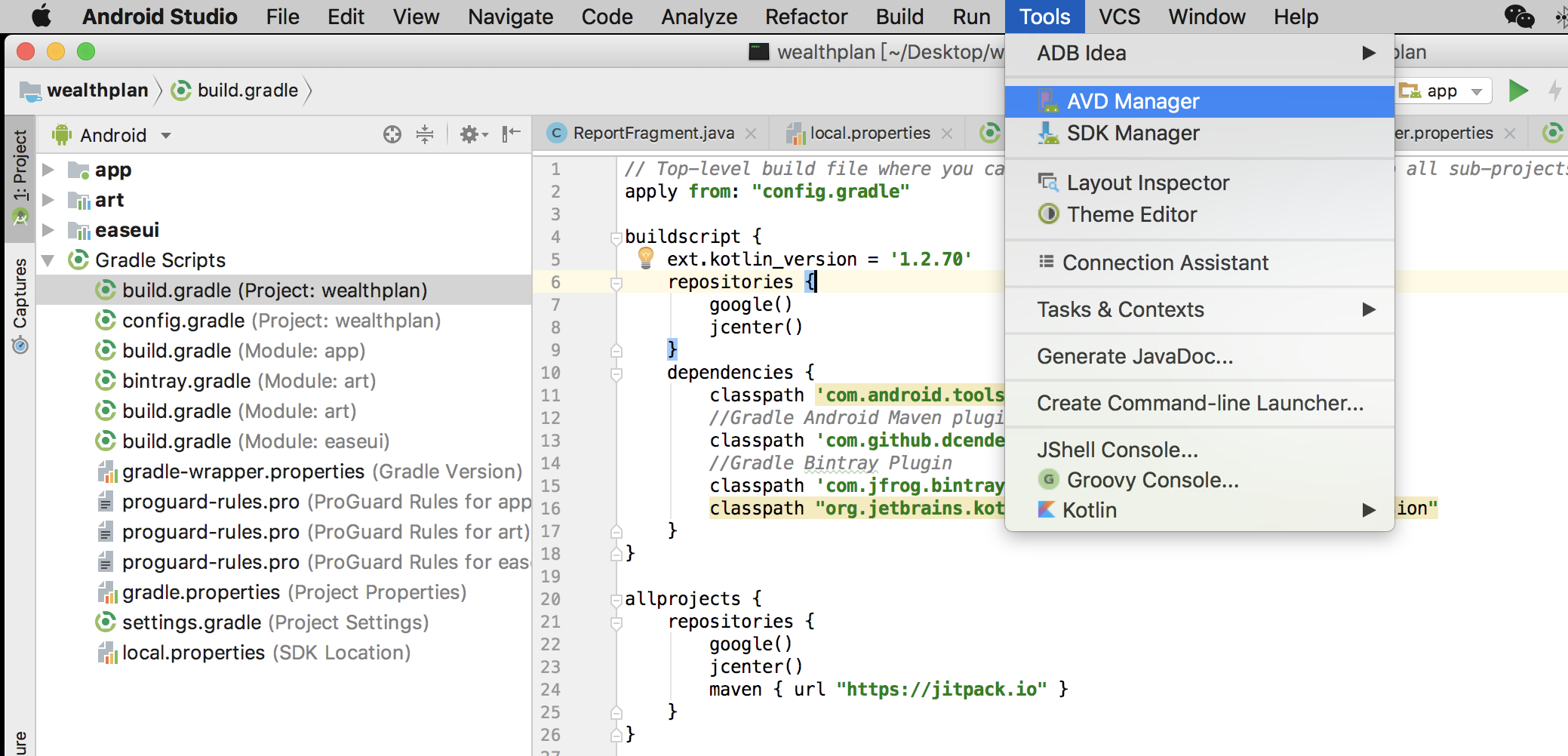Viewport: 1568px width, 756px height.
Task: Click the green Run app button
Action: pyautogui.click(x=1518, y=91)
